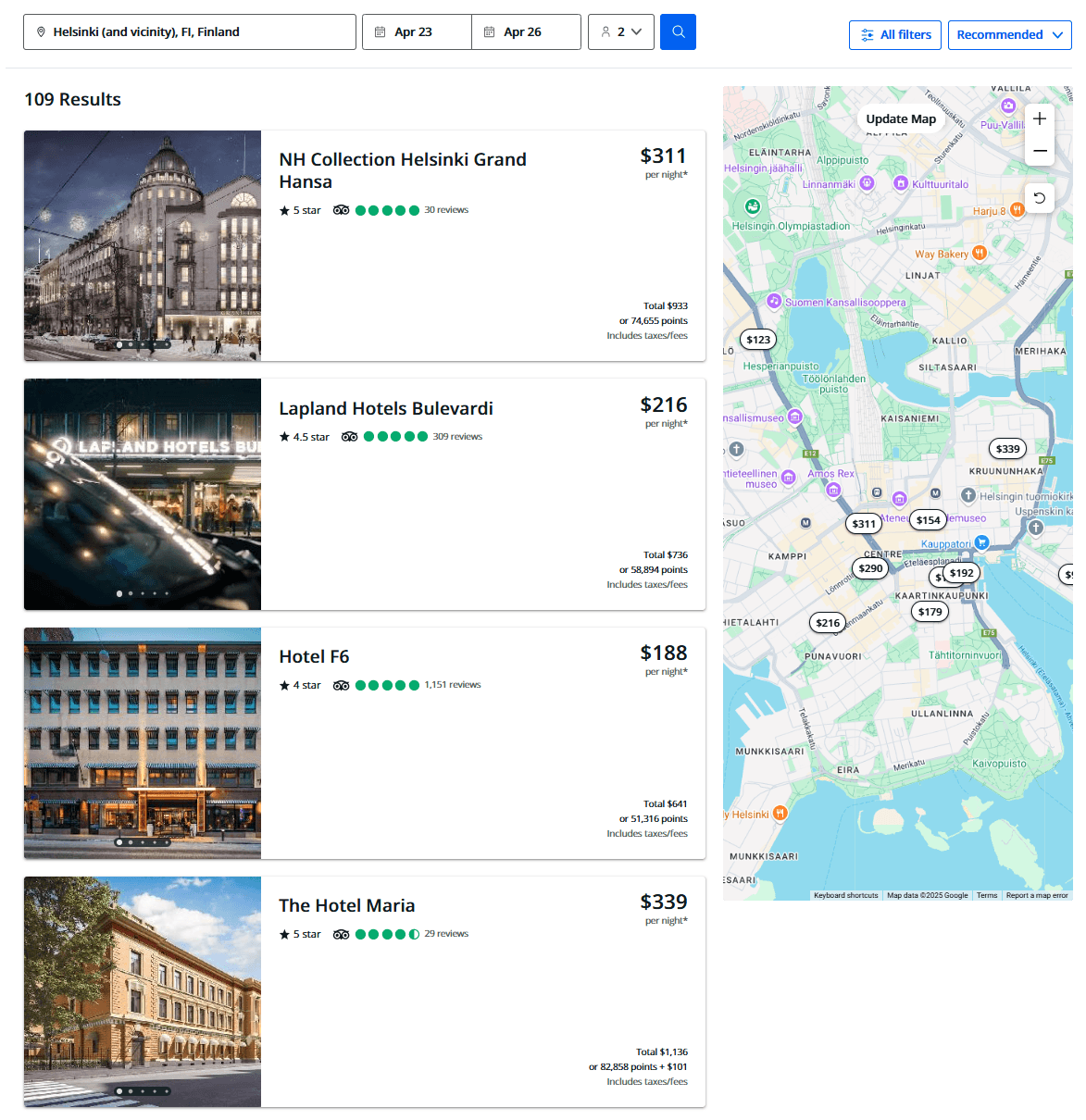Select the $339 price pin on map
Viewport: 1086px width, 1120px height.
point(1007,449)
